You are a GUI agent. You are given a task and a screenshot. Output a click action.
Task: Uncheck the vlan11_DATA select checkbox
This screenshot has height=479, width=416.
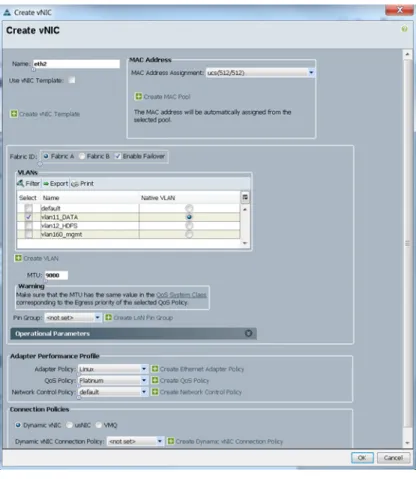pos(29,217)
